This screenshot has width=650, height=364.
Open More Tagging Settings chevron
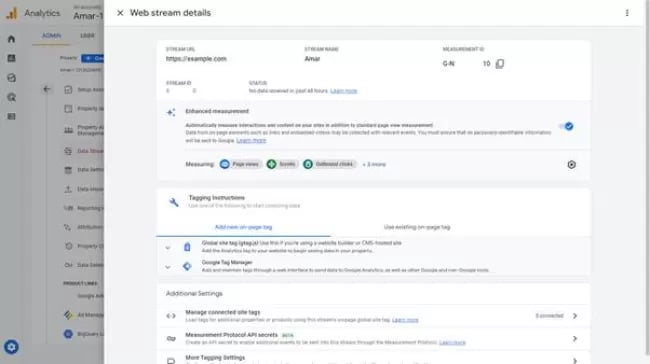tap(575, 361)
